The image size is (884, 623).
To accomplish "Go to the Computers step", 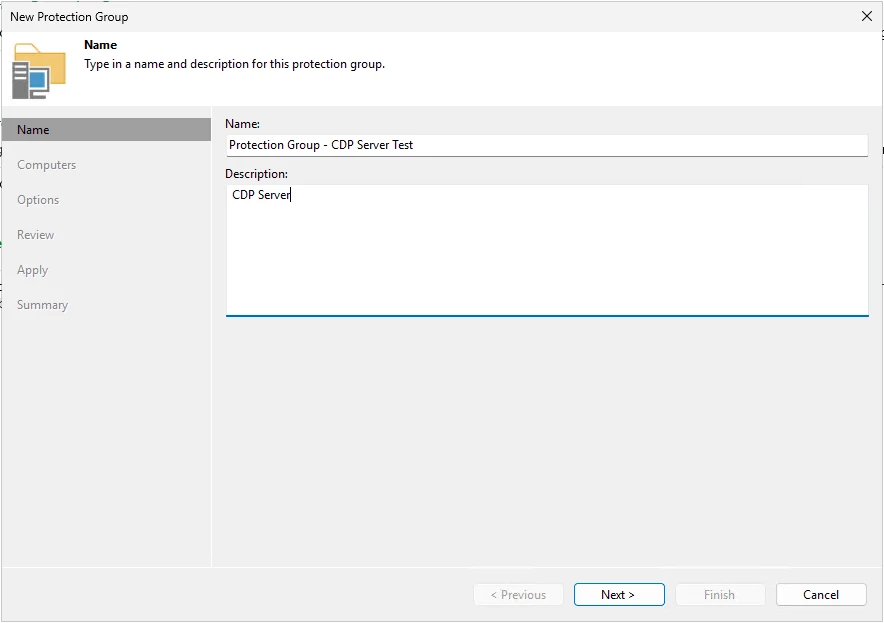I will click(46, 165).
